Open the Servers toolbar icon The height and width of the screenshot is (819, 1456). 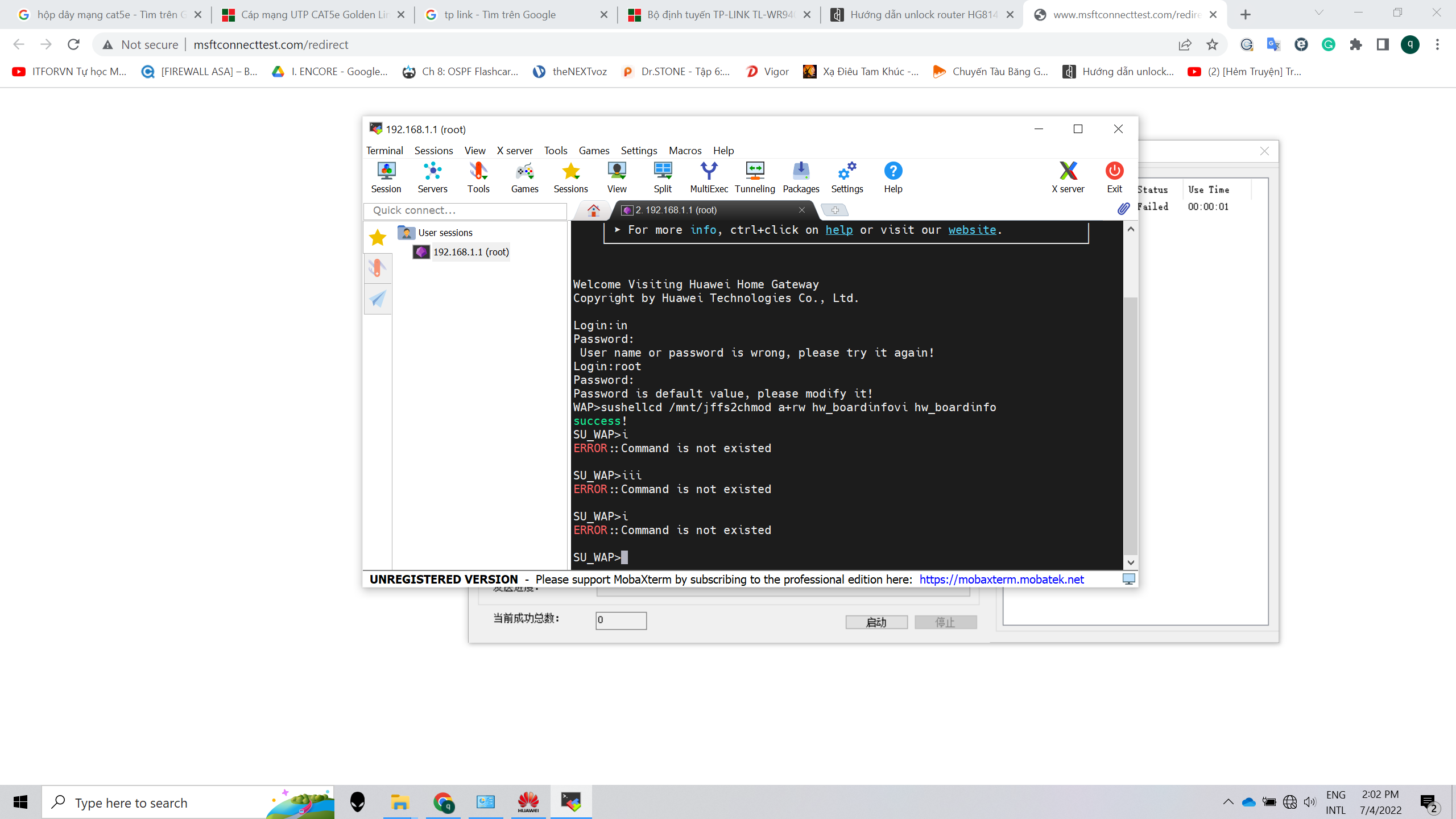tap(432, 177)
